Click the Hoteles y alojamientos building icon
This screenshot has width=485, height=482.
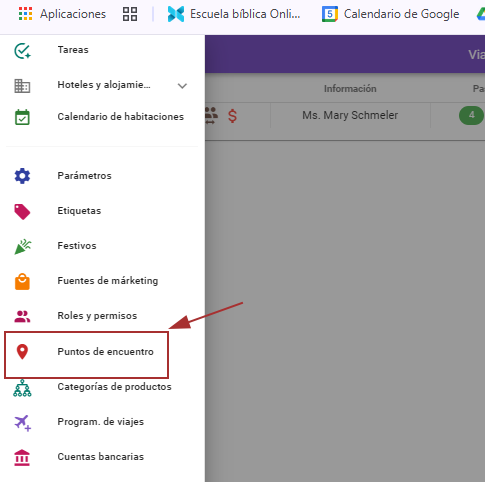pos(22,86)
